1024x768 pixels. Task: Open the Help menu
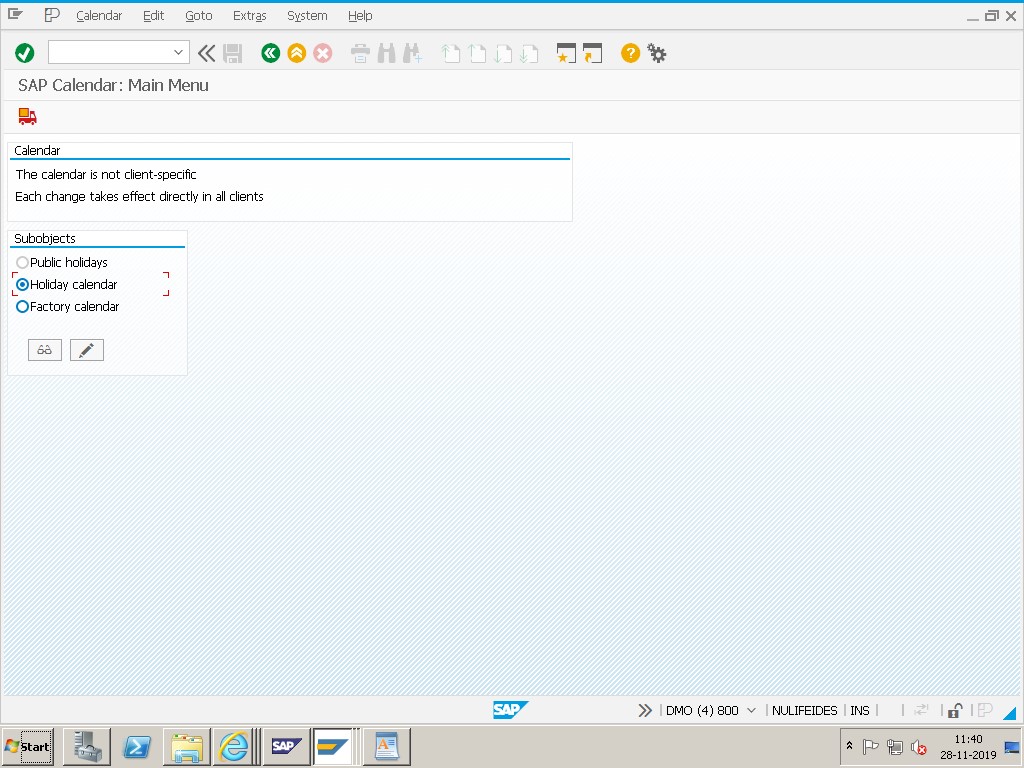(360, 16)
